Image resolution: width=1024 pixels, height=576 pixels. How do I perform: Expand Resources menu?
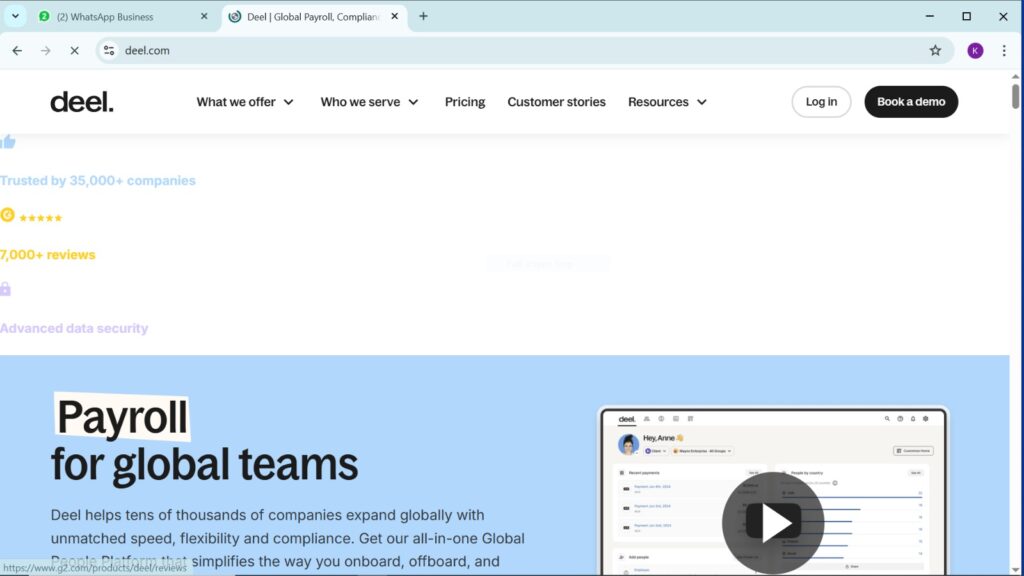tap(667, 102)
